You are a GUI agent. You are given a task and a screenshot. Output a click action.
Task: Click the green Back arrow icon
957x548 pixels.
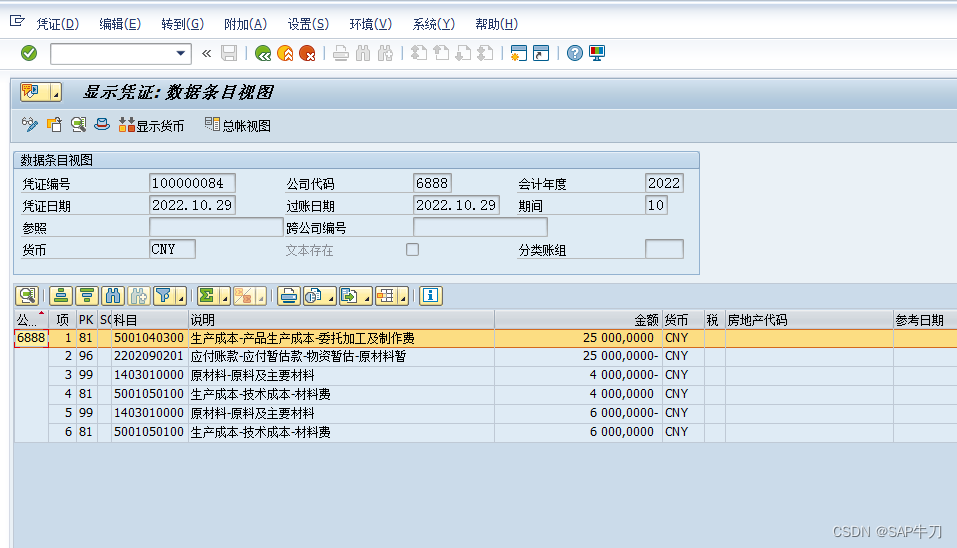tap(263, 53)
